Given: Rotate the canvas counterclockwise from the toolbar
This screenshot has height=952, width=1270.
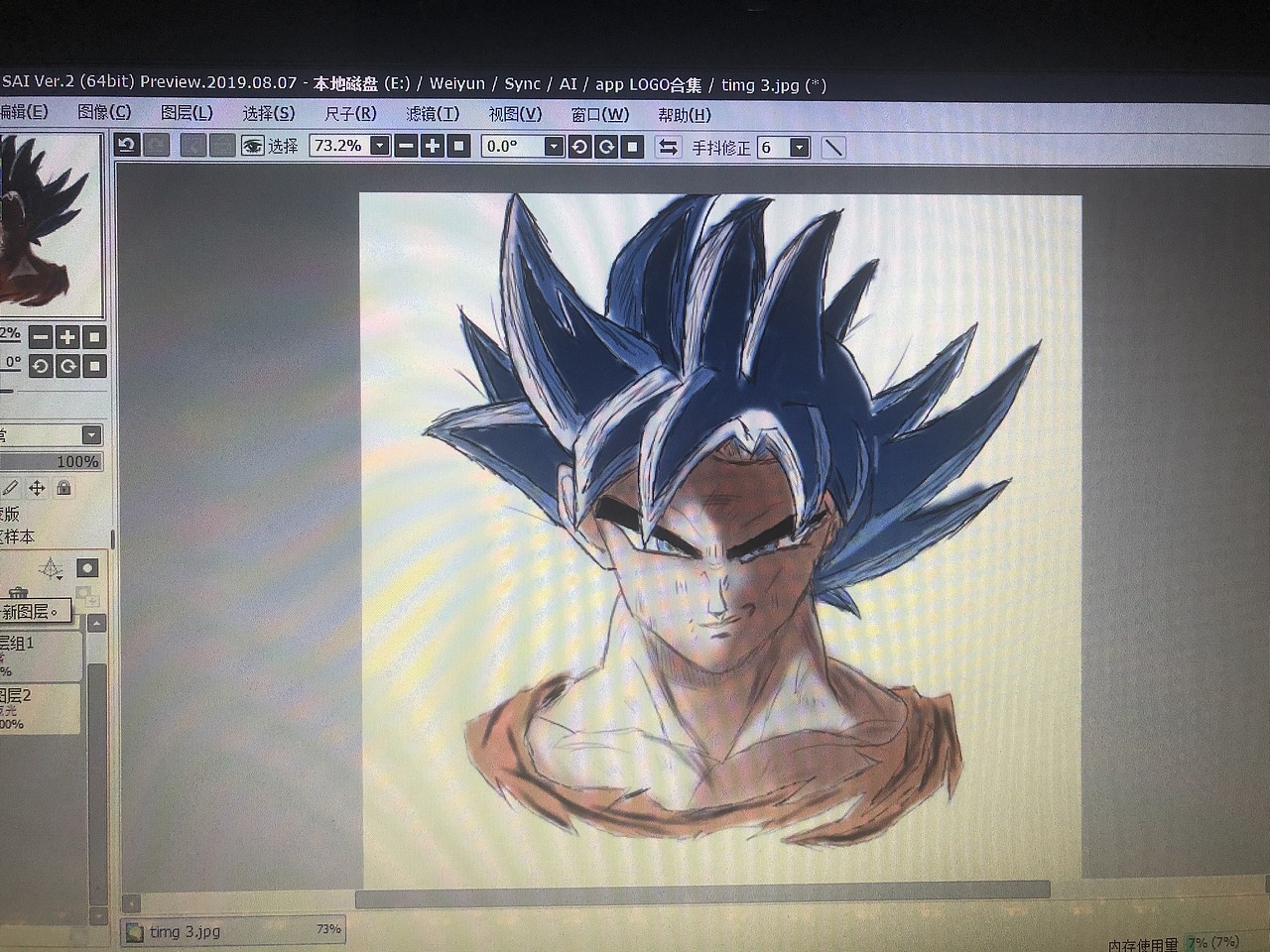Looking at the screenshot, I should [579, 147].
